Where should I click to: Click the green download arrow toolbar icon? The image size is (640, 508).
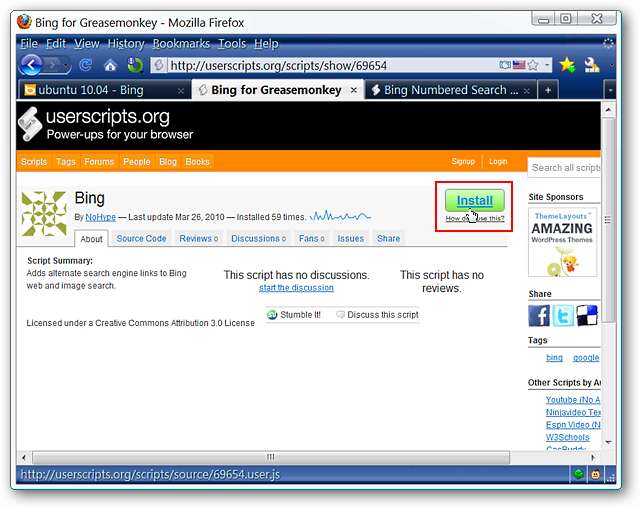point(135,65)
